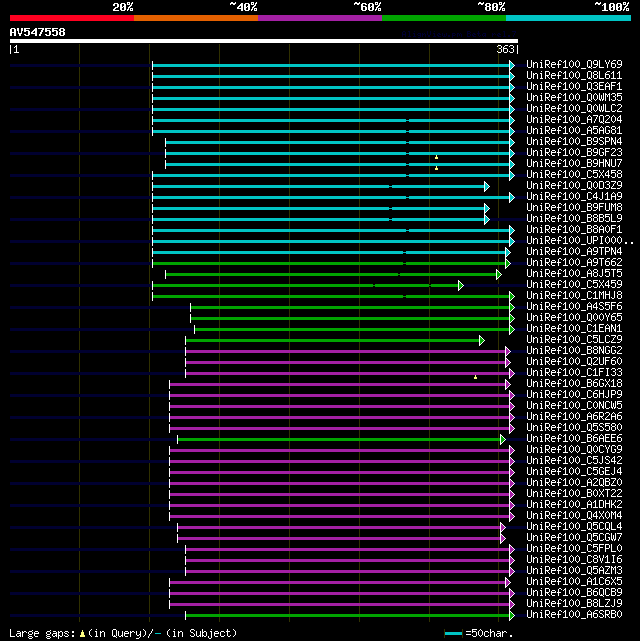Image resolution: width=640 pixels, height=641 pixels.
Task: Open UniRef100_Q0WLC2 alignment label
Action: 574,109
